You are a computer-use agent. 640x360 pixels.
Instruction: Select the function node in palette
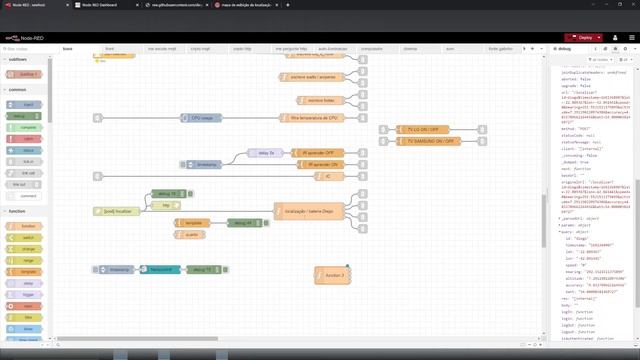[24, 226]
